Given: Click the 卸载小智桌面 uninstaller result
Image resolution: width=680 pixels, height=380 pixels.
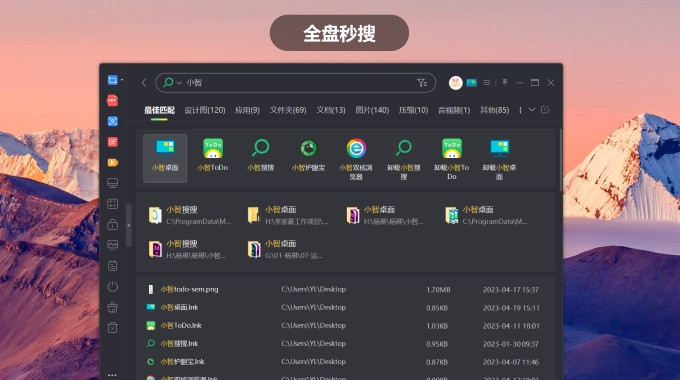Looking at the screenshot, I should (x=500, y=159).
